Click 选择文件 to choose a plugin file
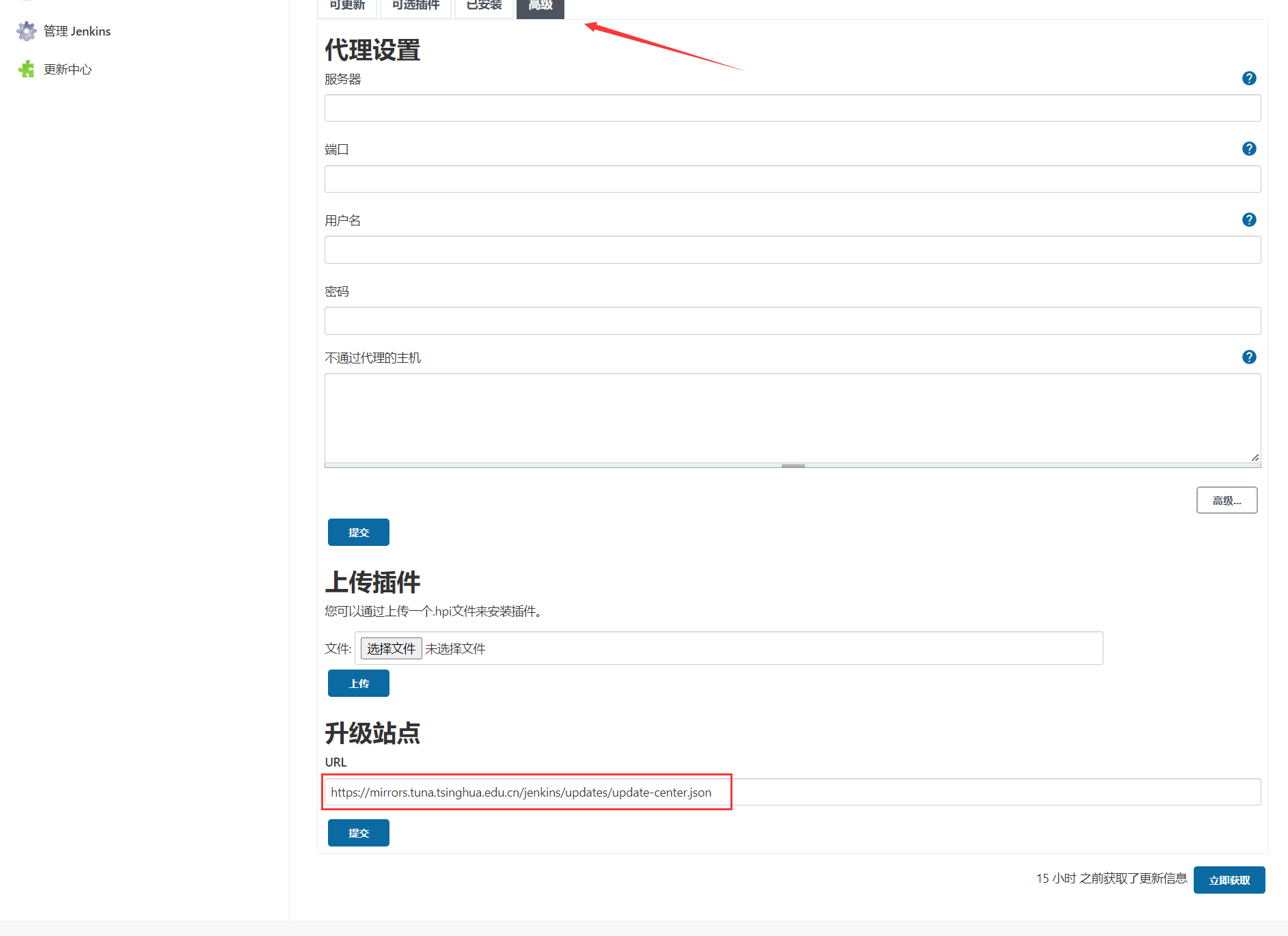This screenshot has width=1288, height=936. pyautogui.click(x=391, y=648)
